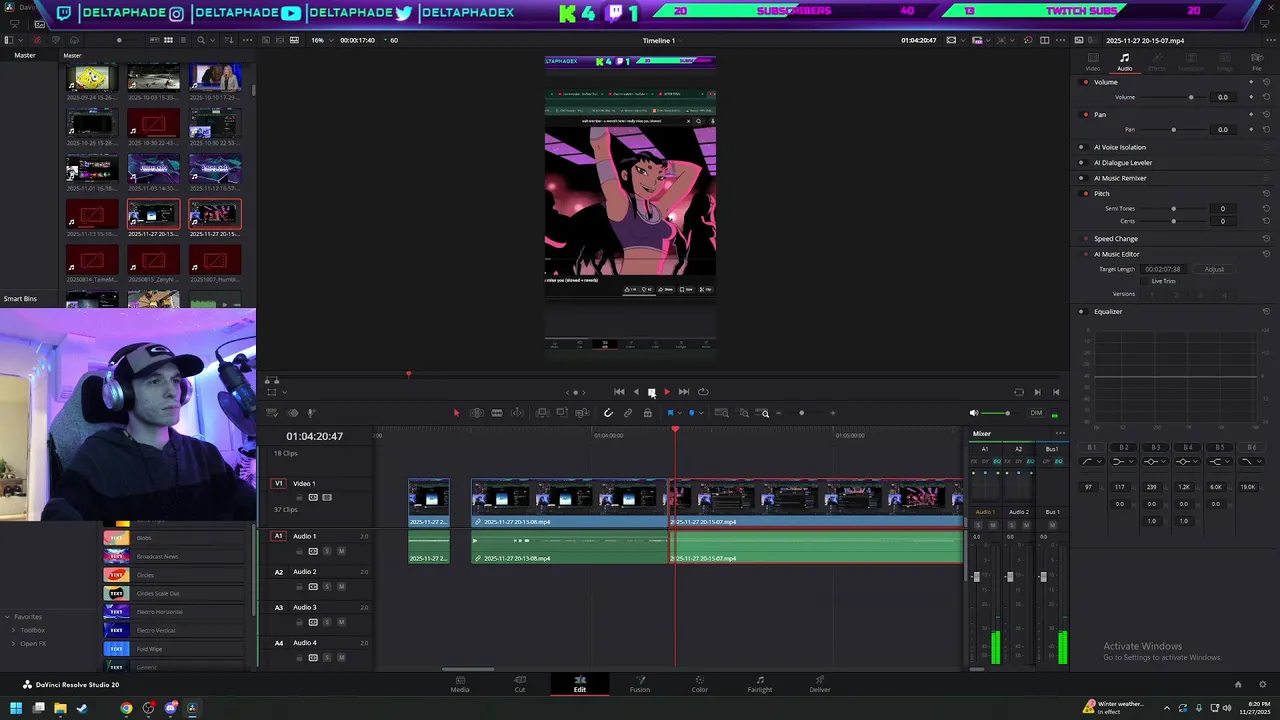
Task: Select the arrow Selection Mode tool
Action: click(x=456, y=413)
